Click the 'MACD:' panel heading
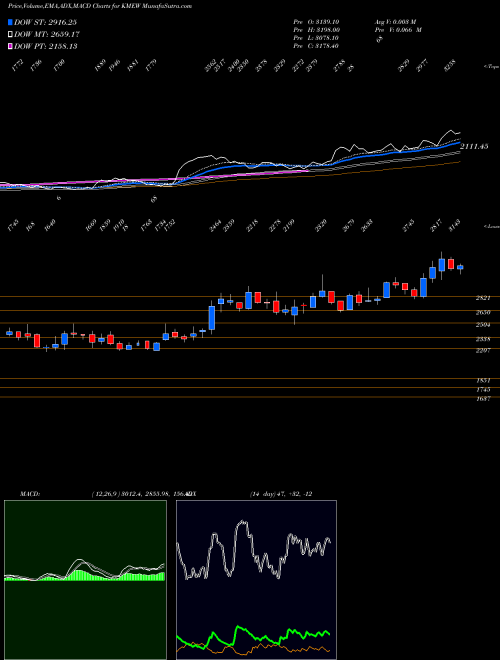 point(29,494)
